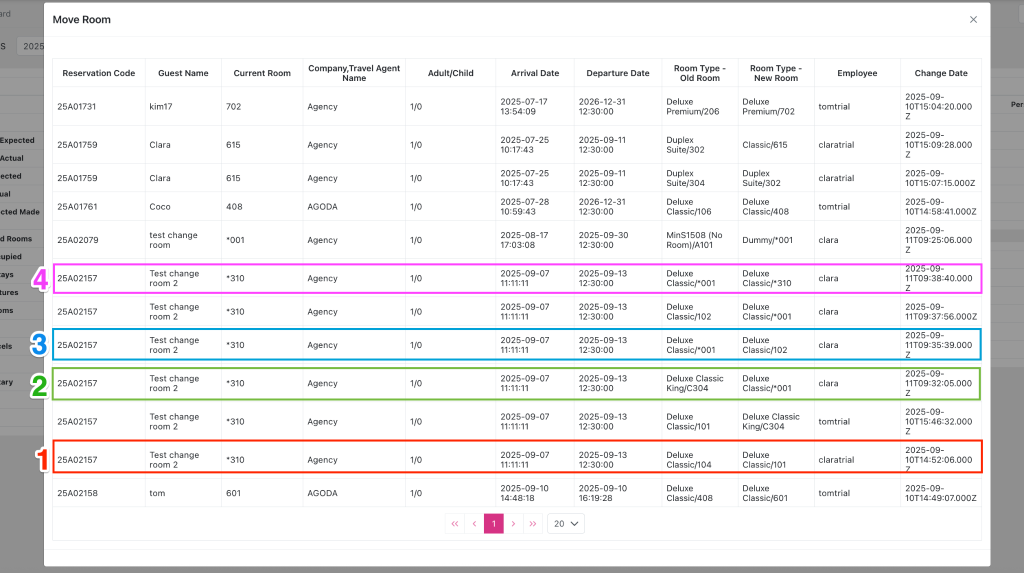
Task: Click the Departure Date column header
Action: [617, 73]
